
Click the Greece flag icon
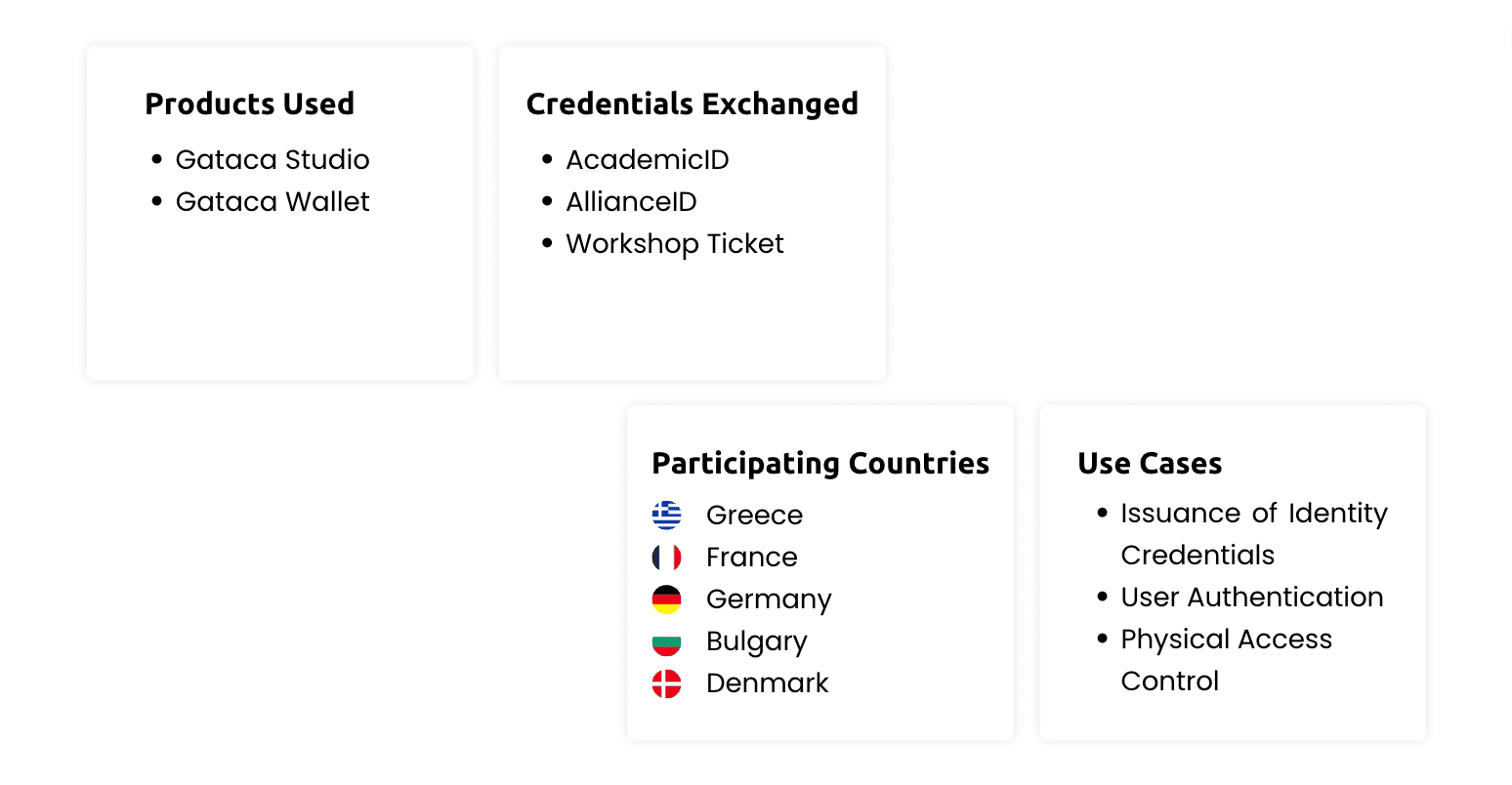point(667,515)
